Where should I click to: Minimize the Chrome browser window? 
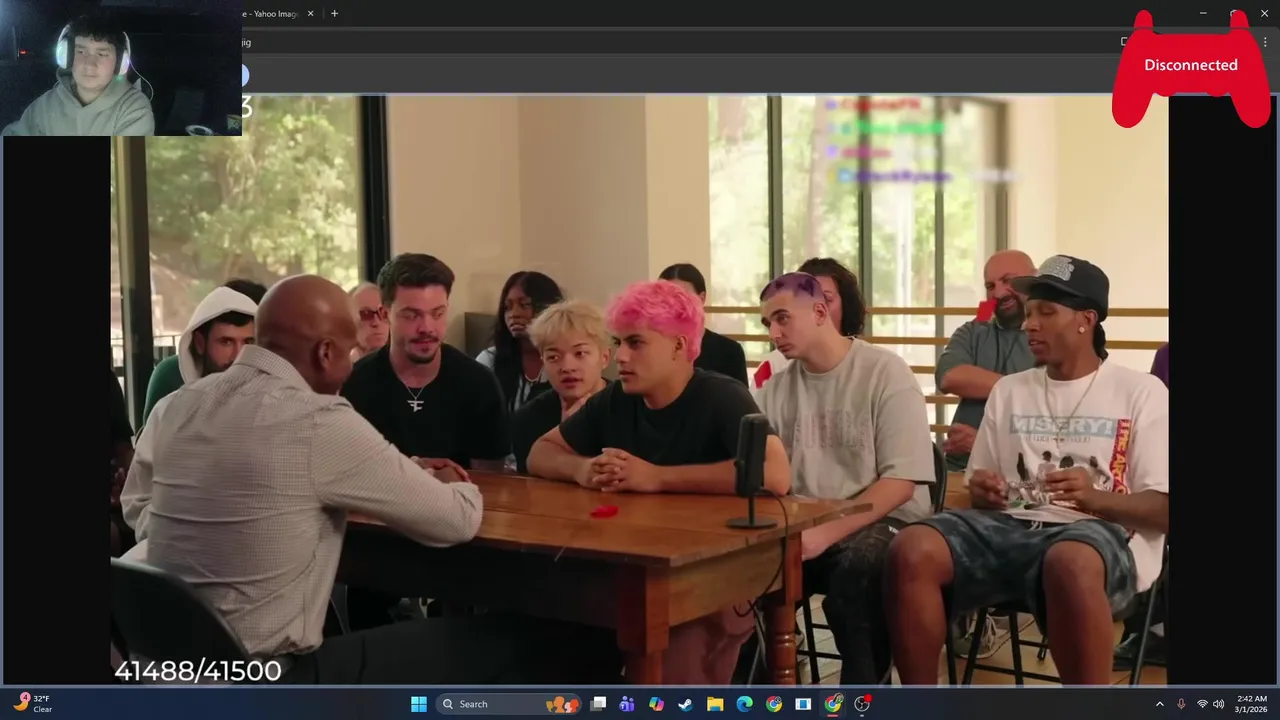click(1203, 13)
